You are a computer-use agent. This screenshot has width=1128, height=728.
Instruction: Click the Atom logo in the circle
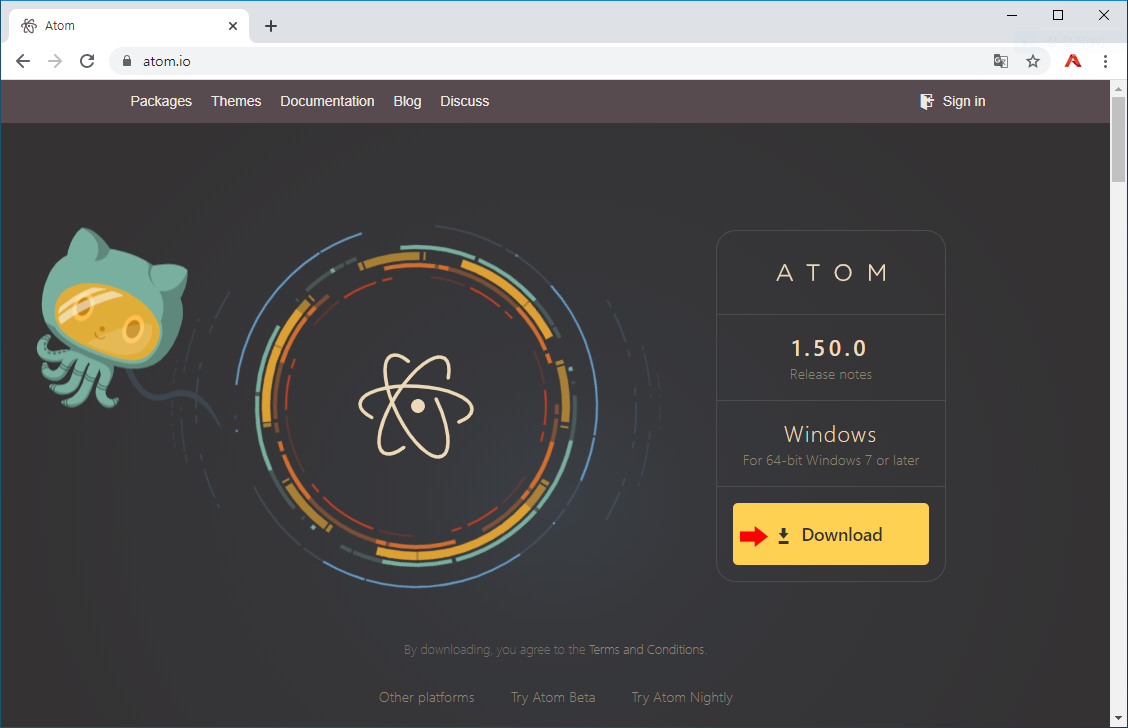tap(417, 406)
